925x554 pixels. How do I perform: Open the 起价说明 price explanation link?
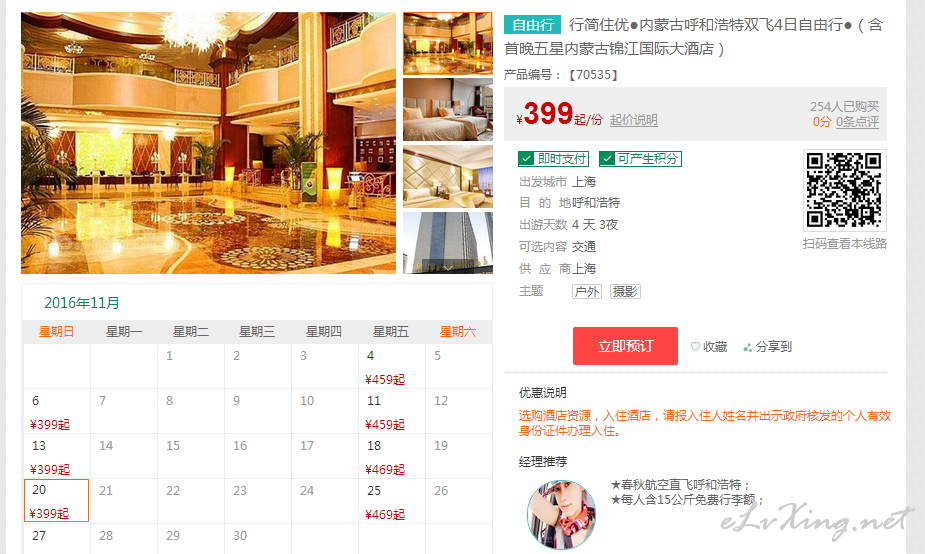(634, 120)
